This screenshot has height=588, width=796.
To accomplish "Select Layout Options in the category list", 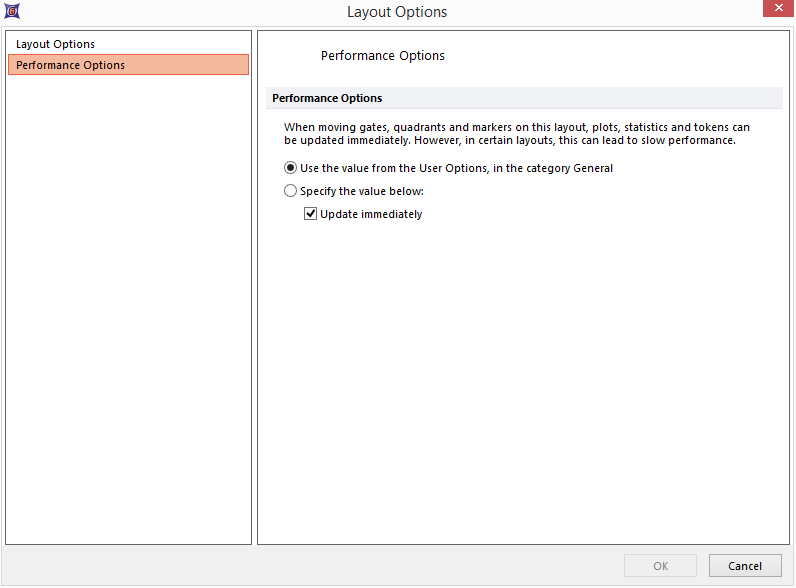I will point(56,44).
